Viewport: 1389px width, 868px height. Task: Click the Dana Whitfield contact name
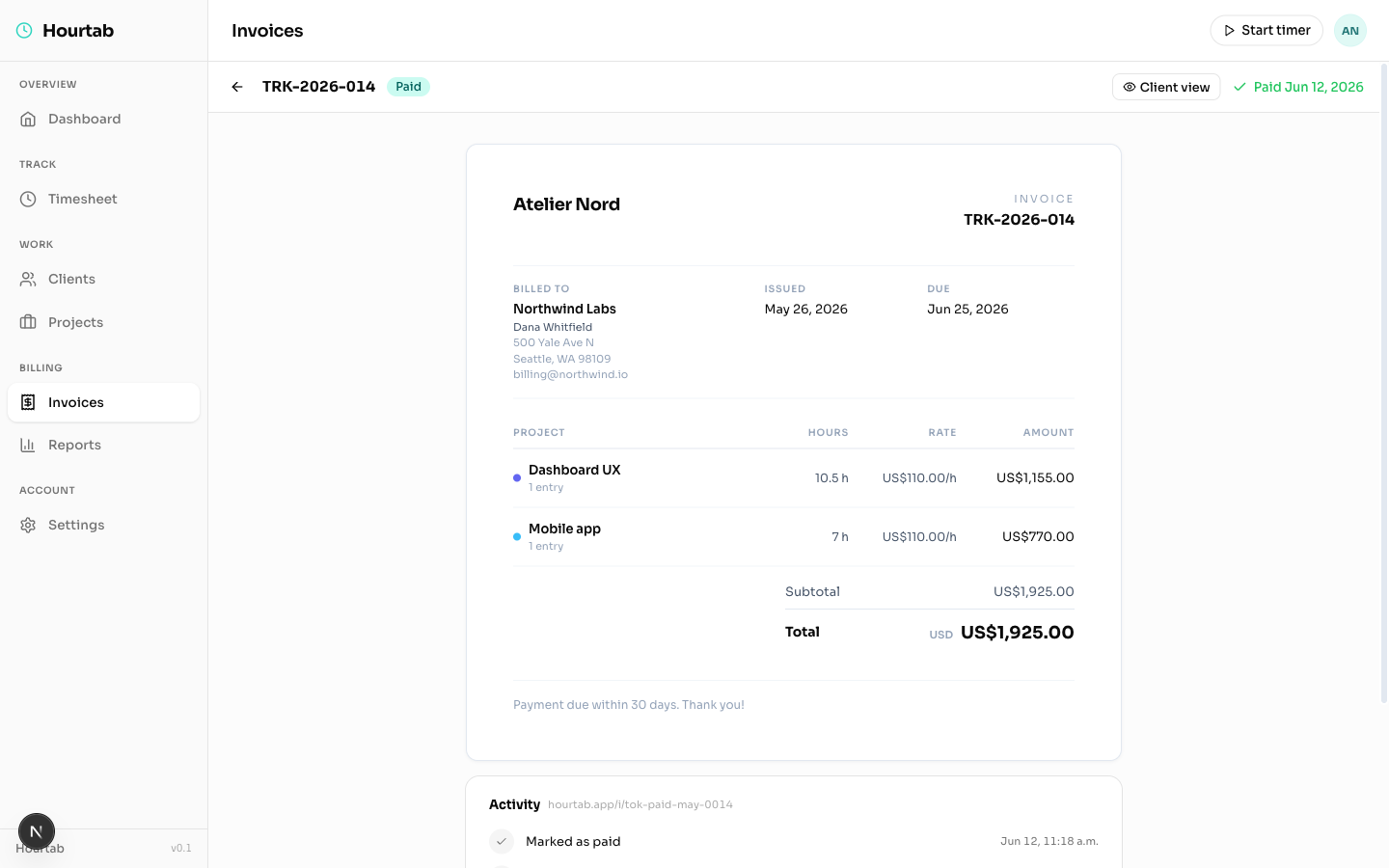tap(553, 327)
